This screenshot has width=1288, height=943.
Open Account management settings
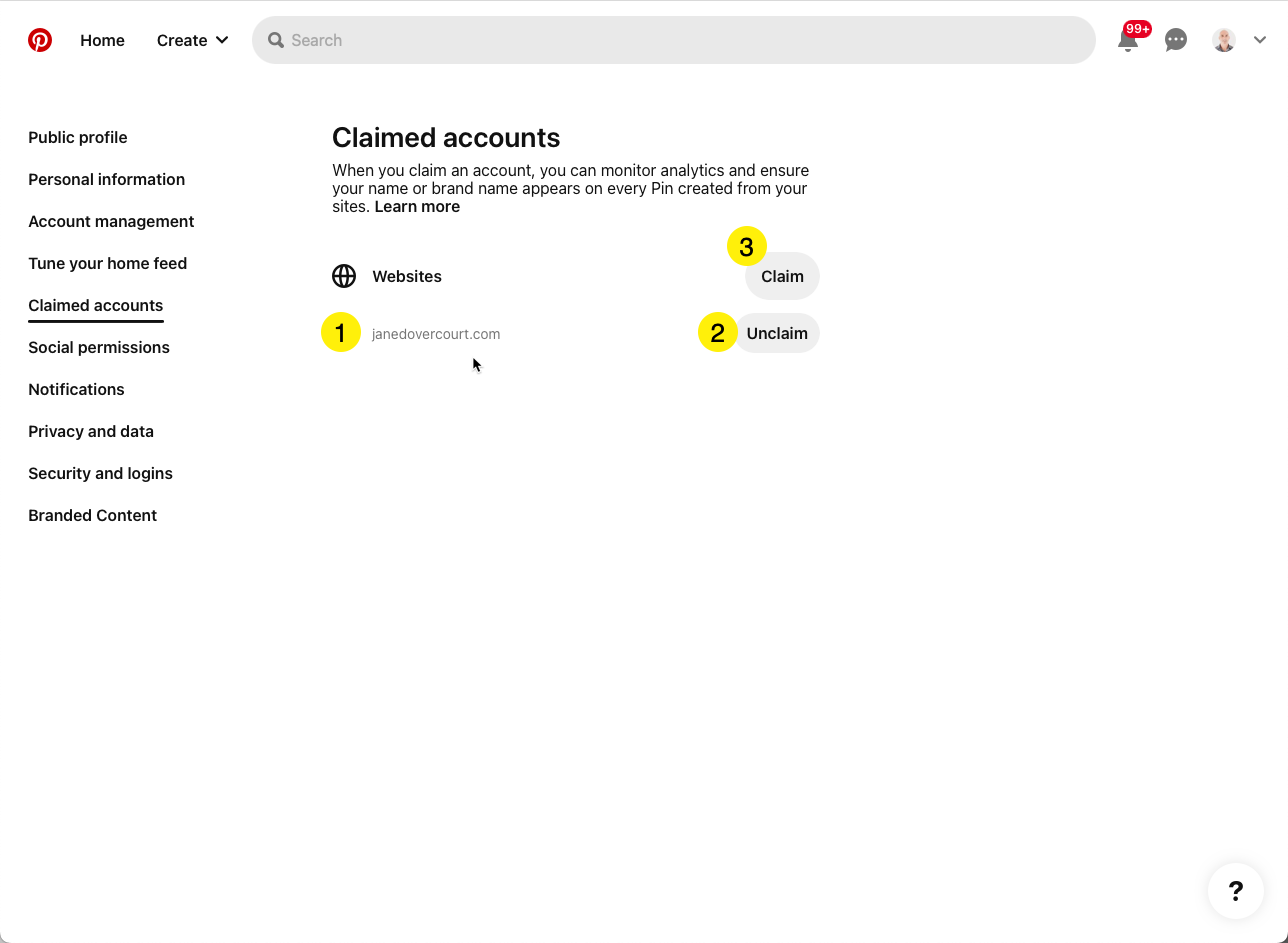point(111,221)
